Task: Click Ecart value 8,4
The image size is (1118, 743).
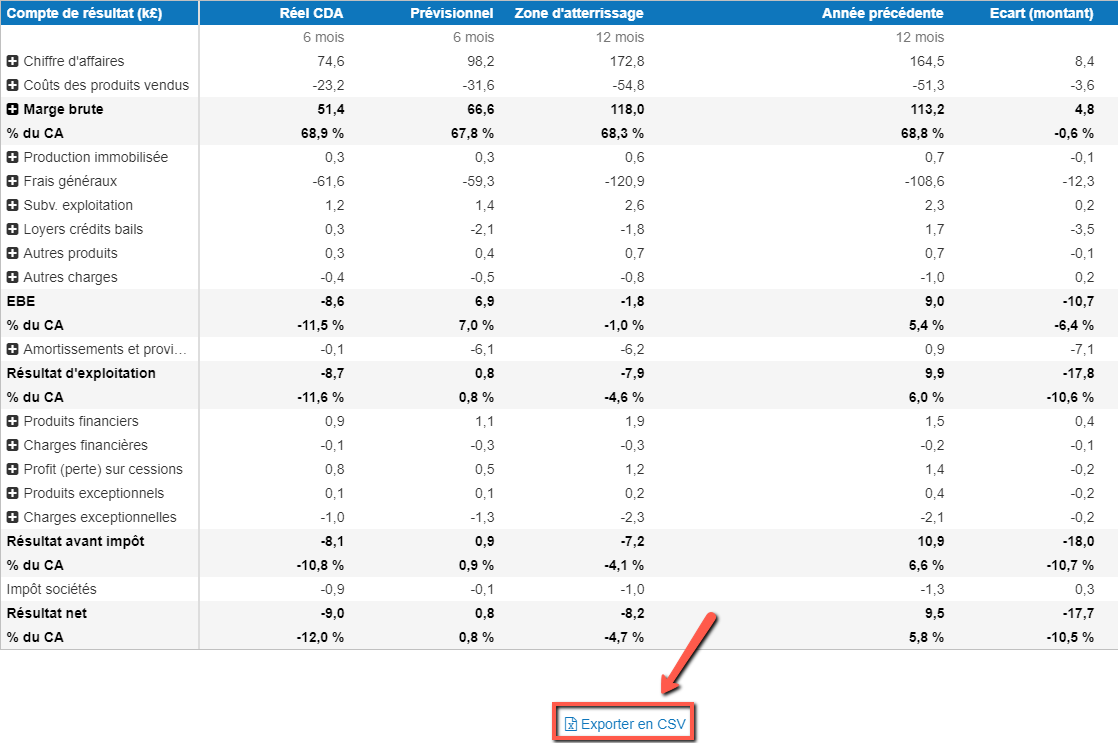Action: pyautogui.click(x=1084, y=61)
